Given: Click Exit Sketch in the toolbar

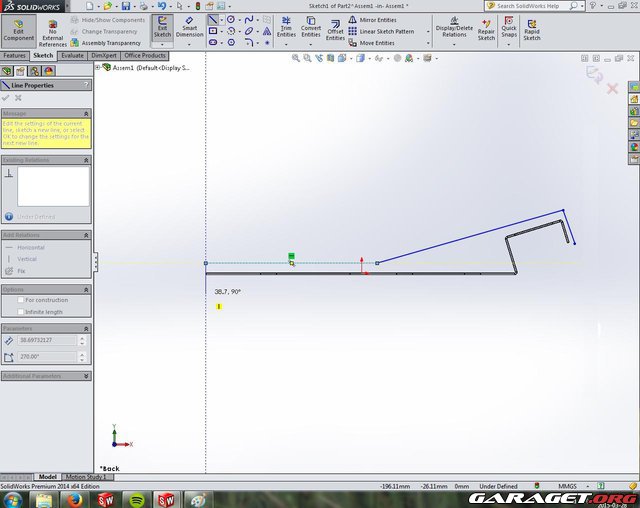Looking at the screenshot, I should [x=161, y=29].
